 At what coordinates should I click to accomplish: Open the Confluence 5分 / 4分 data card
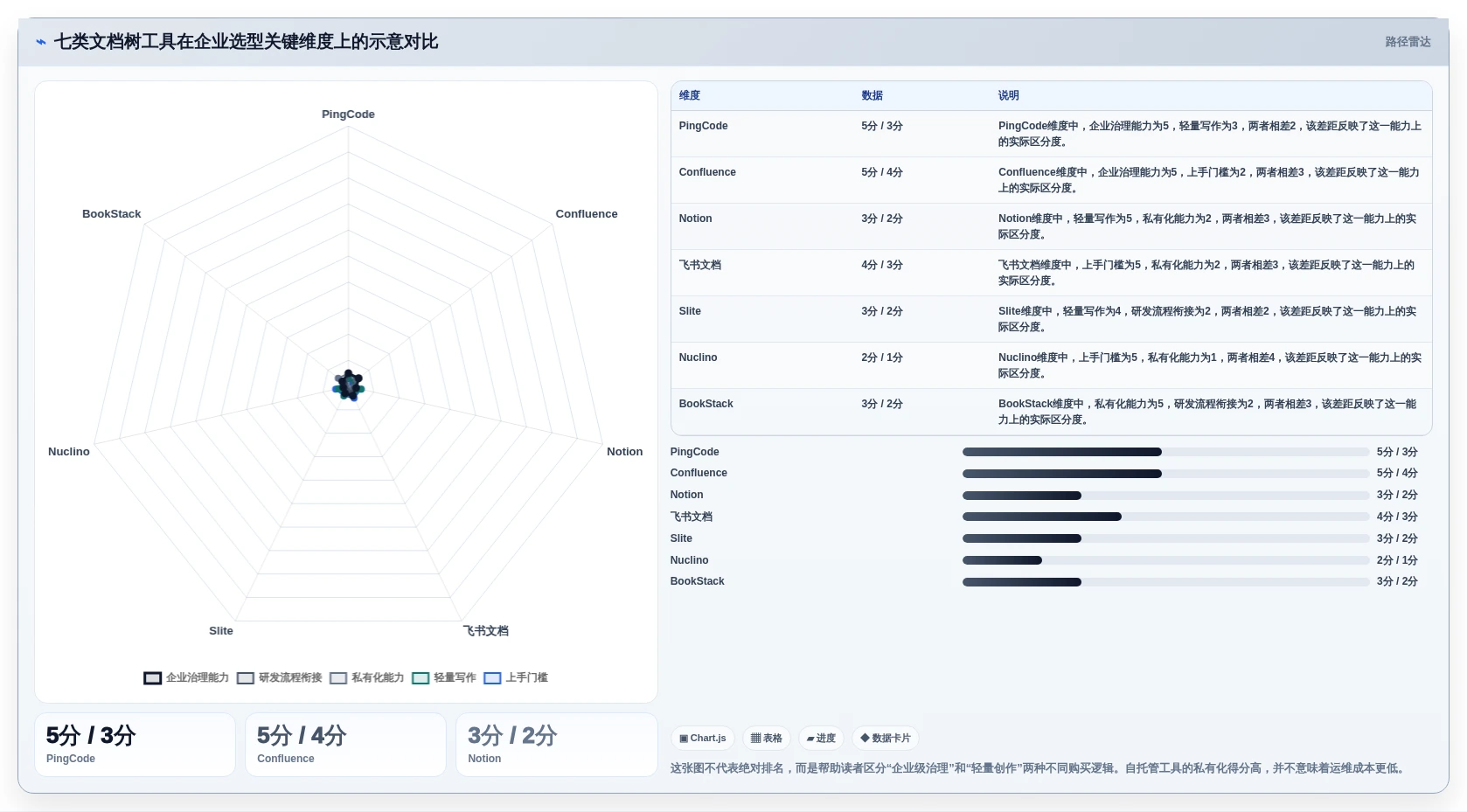pos(345,745)
